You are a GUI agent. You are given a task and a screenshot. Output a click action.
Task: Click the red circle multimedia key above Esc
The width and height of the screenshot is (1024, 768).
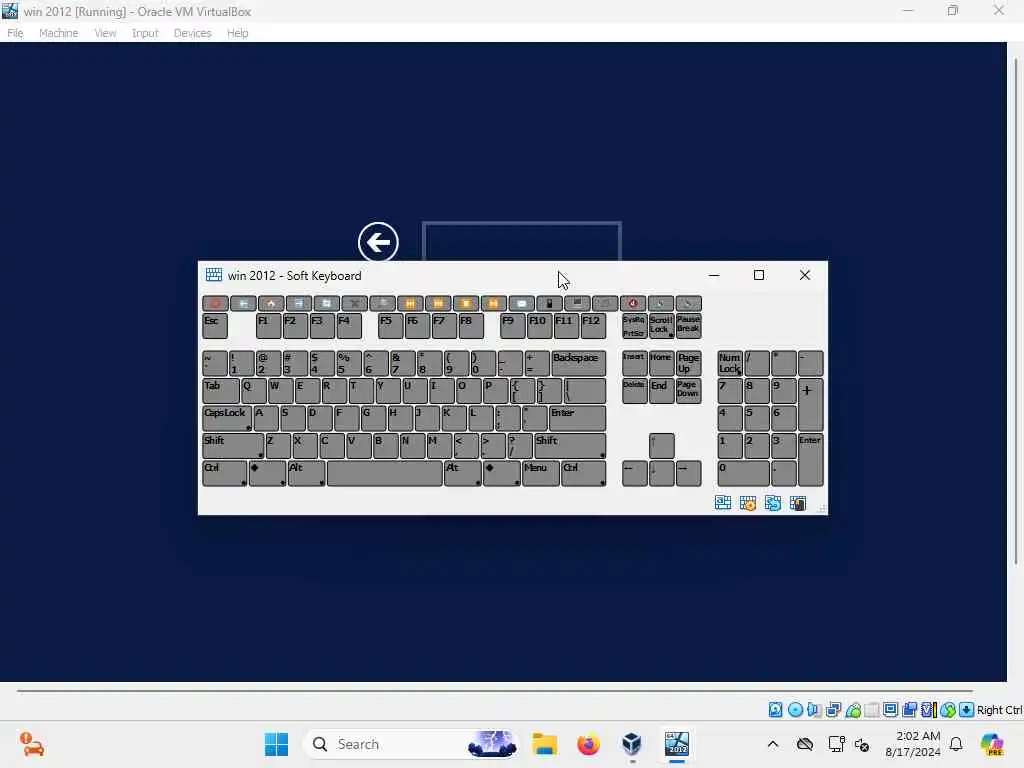tap(215, 304)
